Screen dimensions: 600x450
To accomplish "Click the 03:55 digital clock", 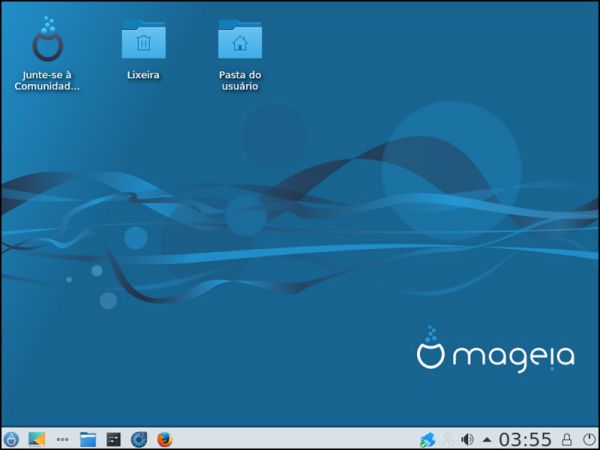I will [525, 439].
